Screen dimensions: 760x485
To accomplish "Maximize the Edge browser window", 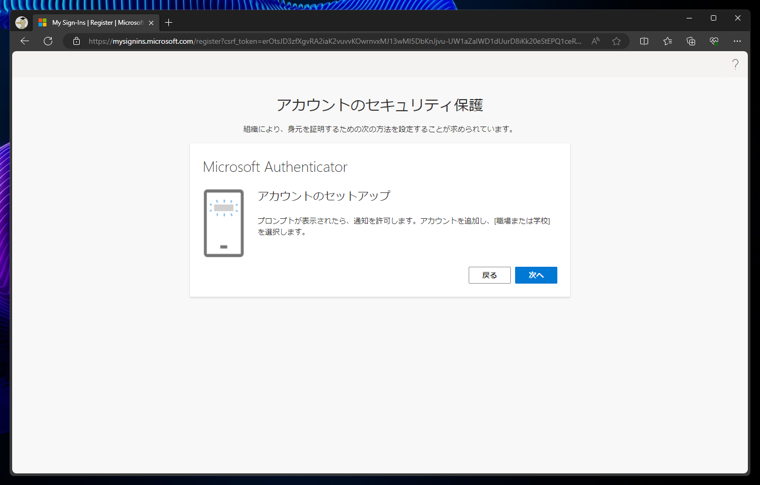I will [x=713, y=18].
